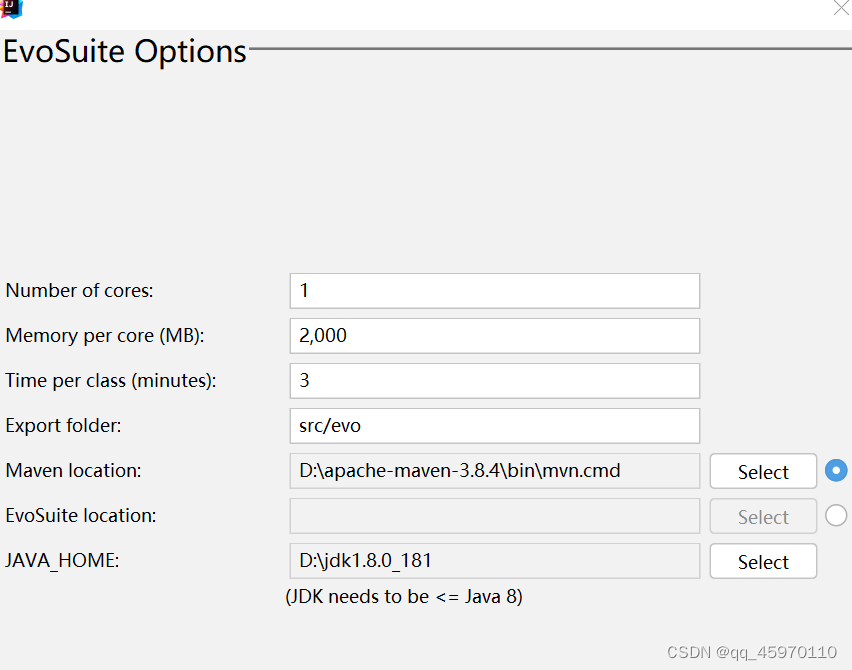Viewport: 852px width, 670px height.
Task: Click the disabled EvoSuite location Select button
Action: click(763, 516)
